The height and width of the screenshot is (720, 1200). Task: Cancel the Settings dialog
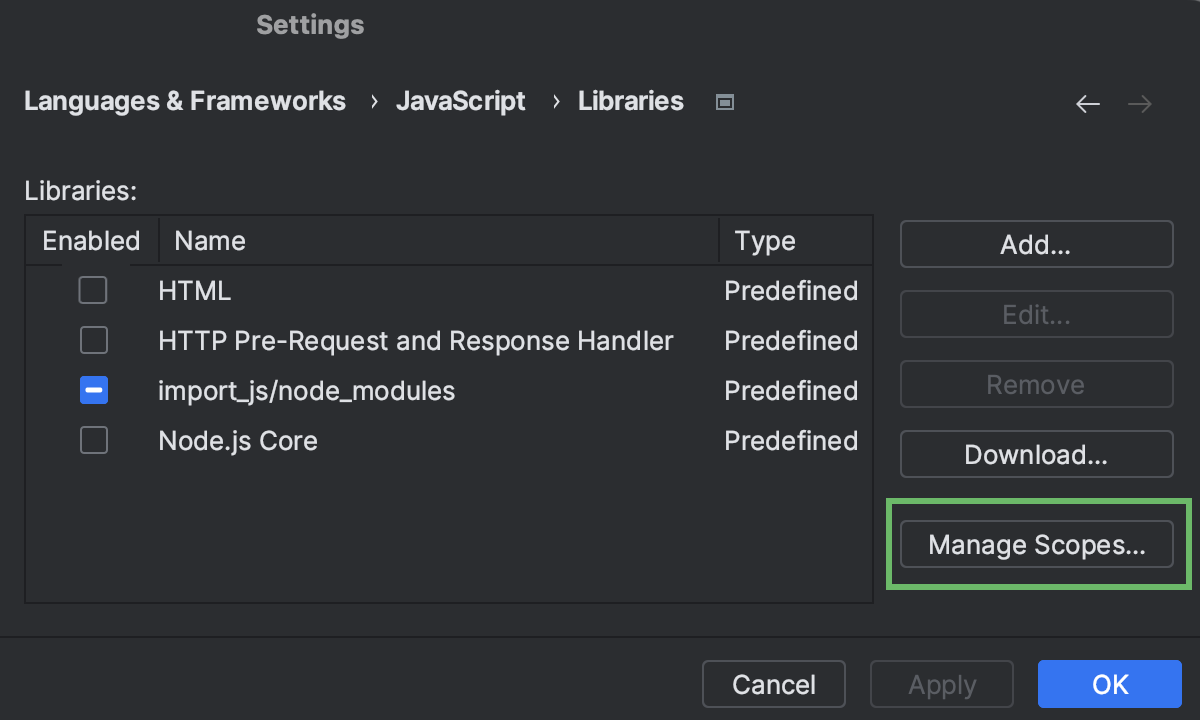click(773, 684)
